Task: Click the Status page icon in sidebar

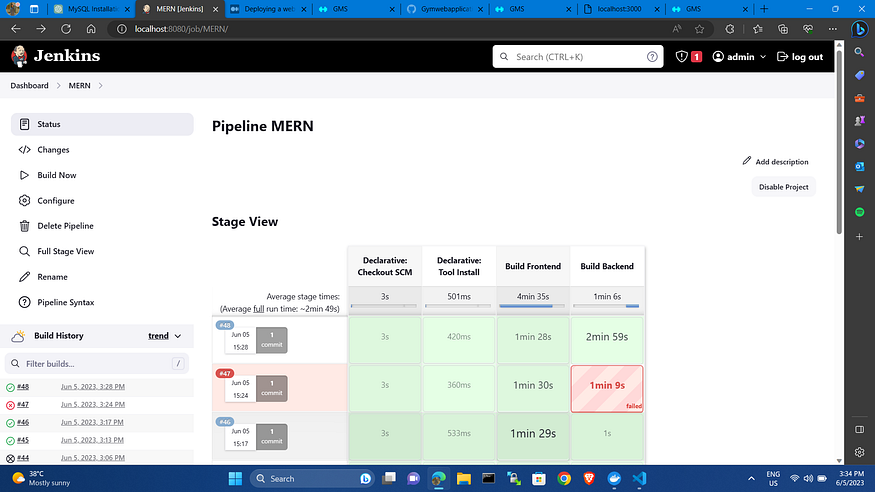Action: click(x=24, y=124)
